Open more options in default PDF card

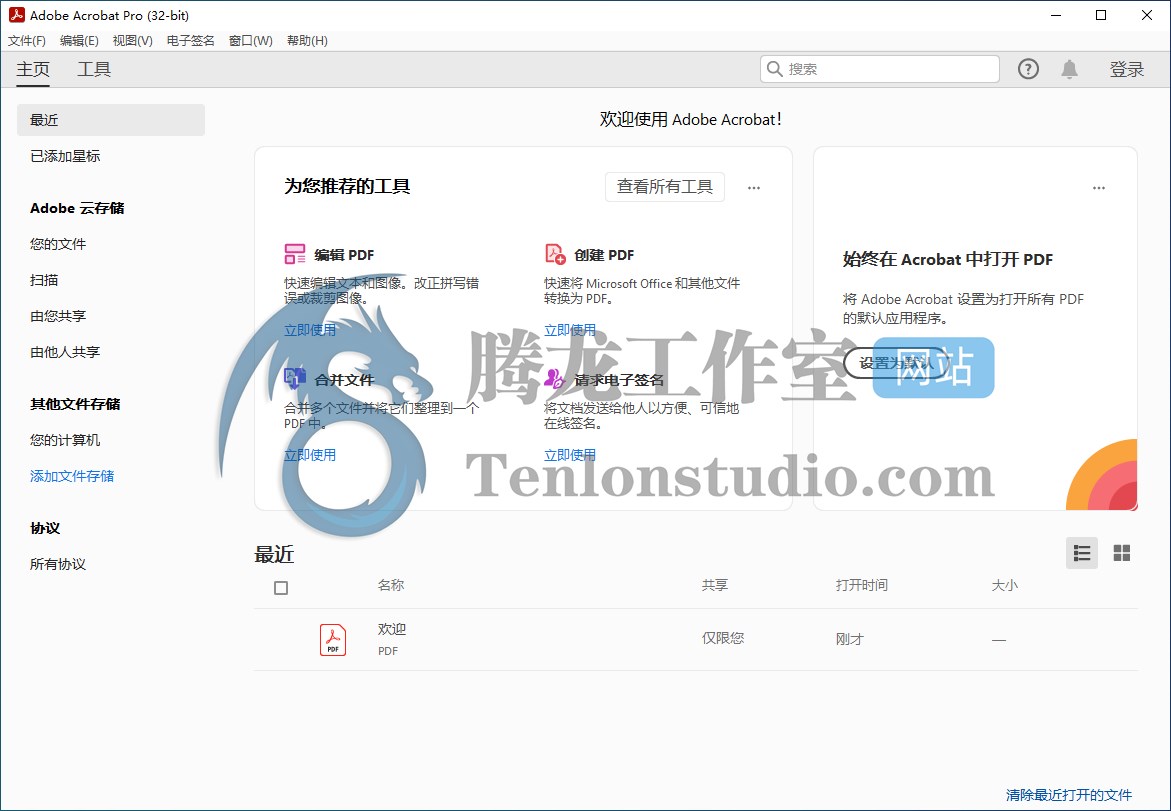[x=1099, y=188]
